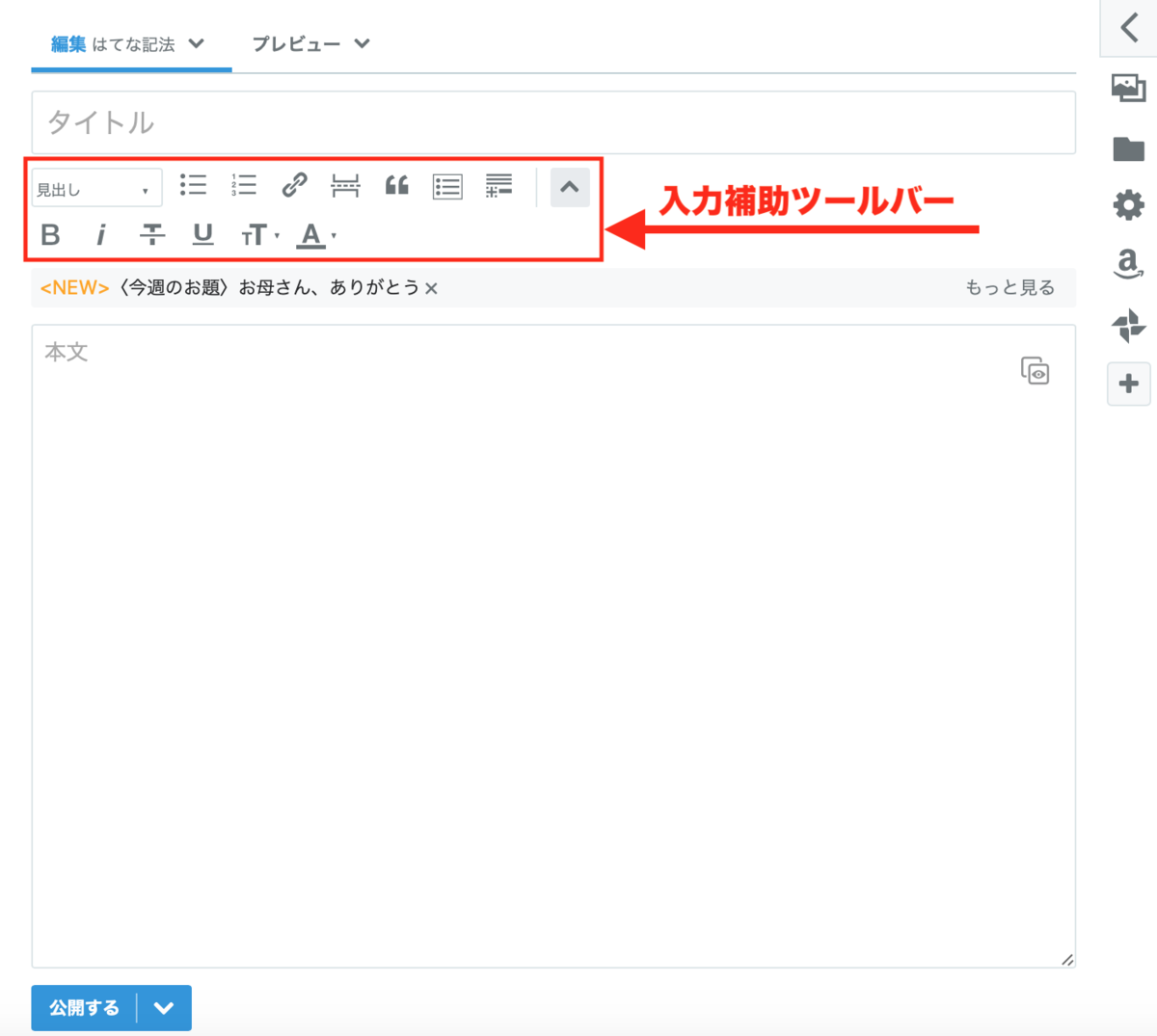
Task: Apply underline formatting
Action: [202, 234]
